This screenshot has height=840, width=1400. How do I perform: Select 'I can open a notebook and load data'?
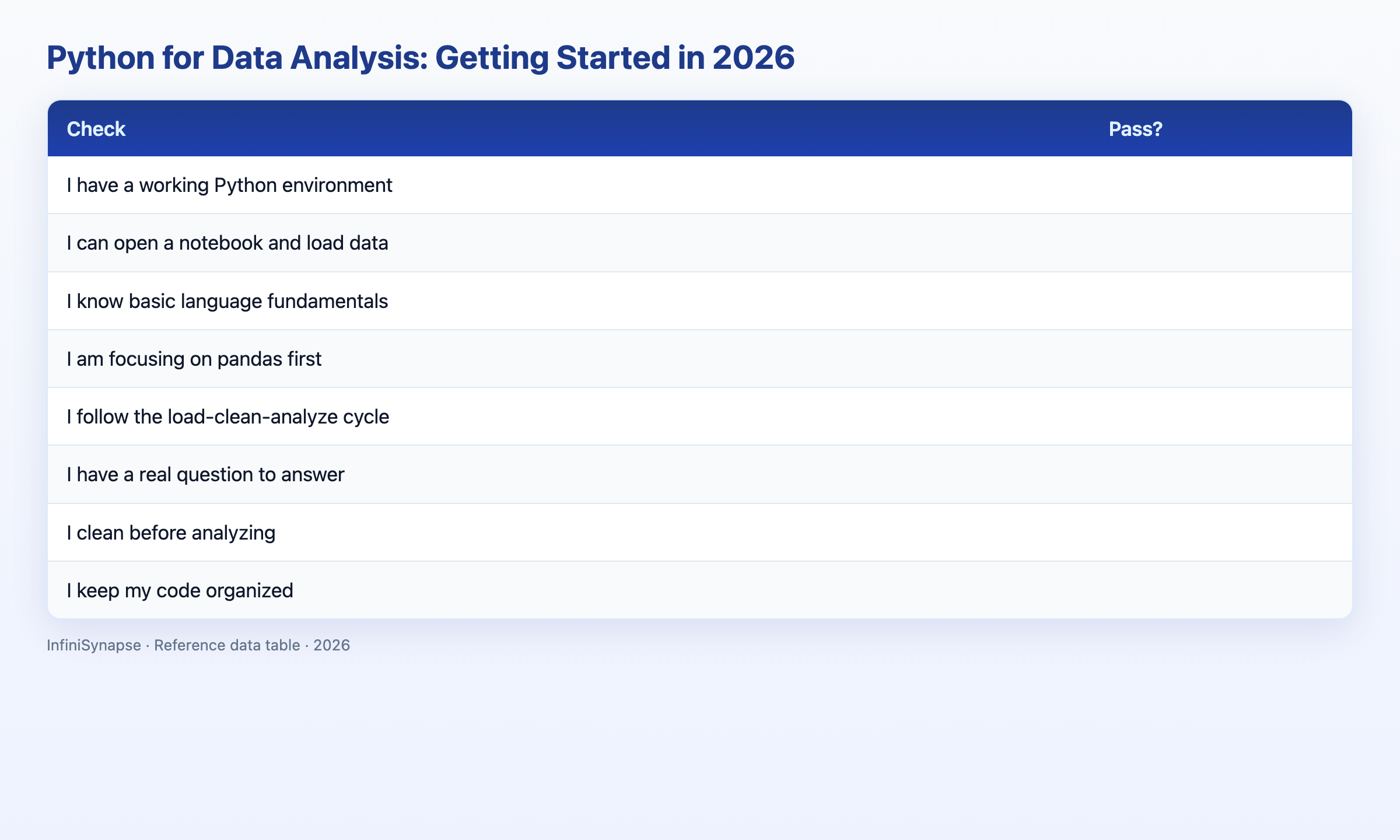point(699,243)
